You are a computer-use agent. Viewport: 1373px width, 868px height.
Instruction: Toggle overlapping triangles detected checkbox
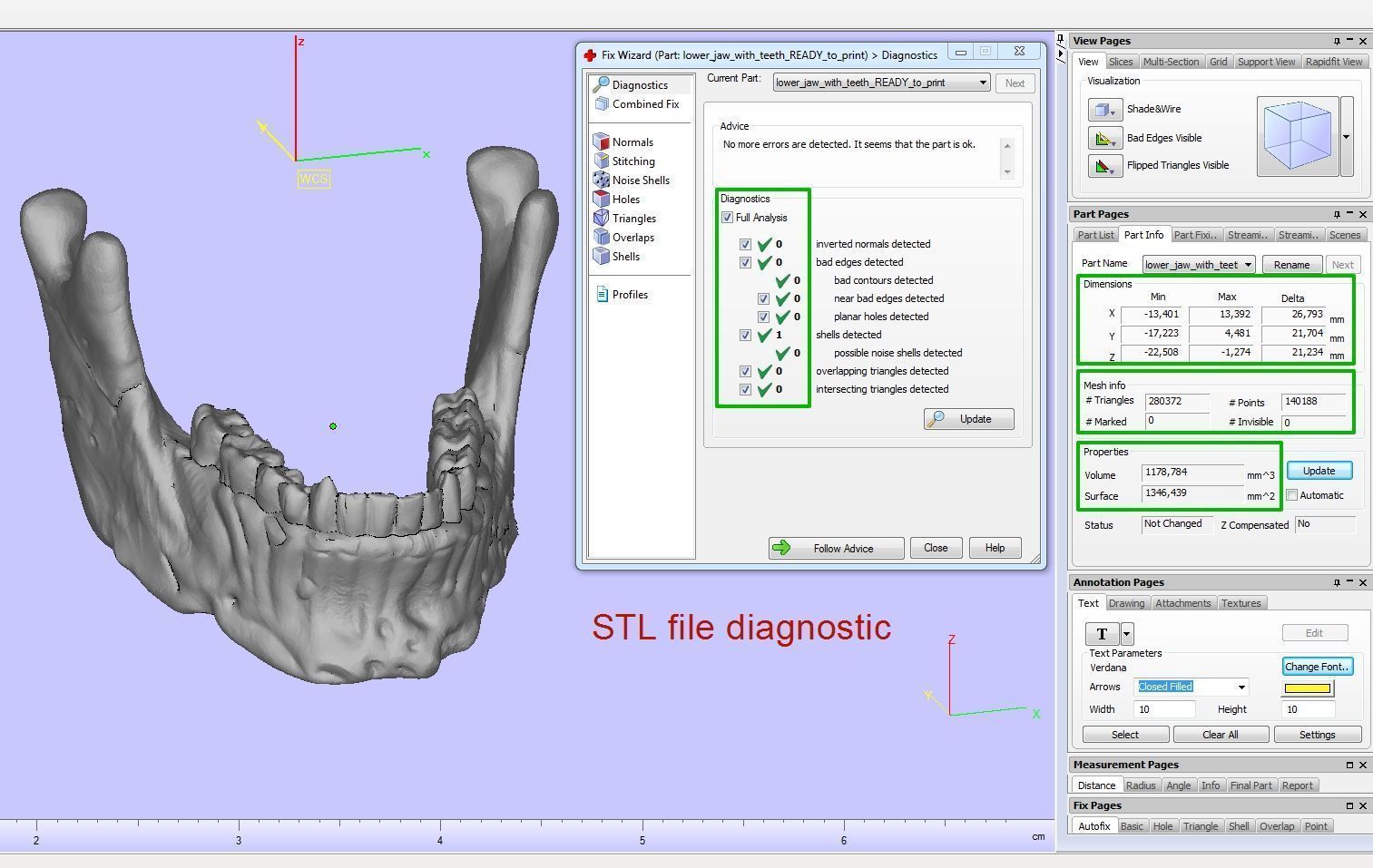pyautogui.click(x=745, y=371)
